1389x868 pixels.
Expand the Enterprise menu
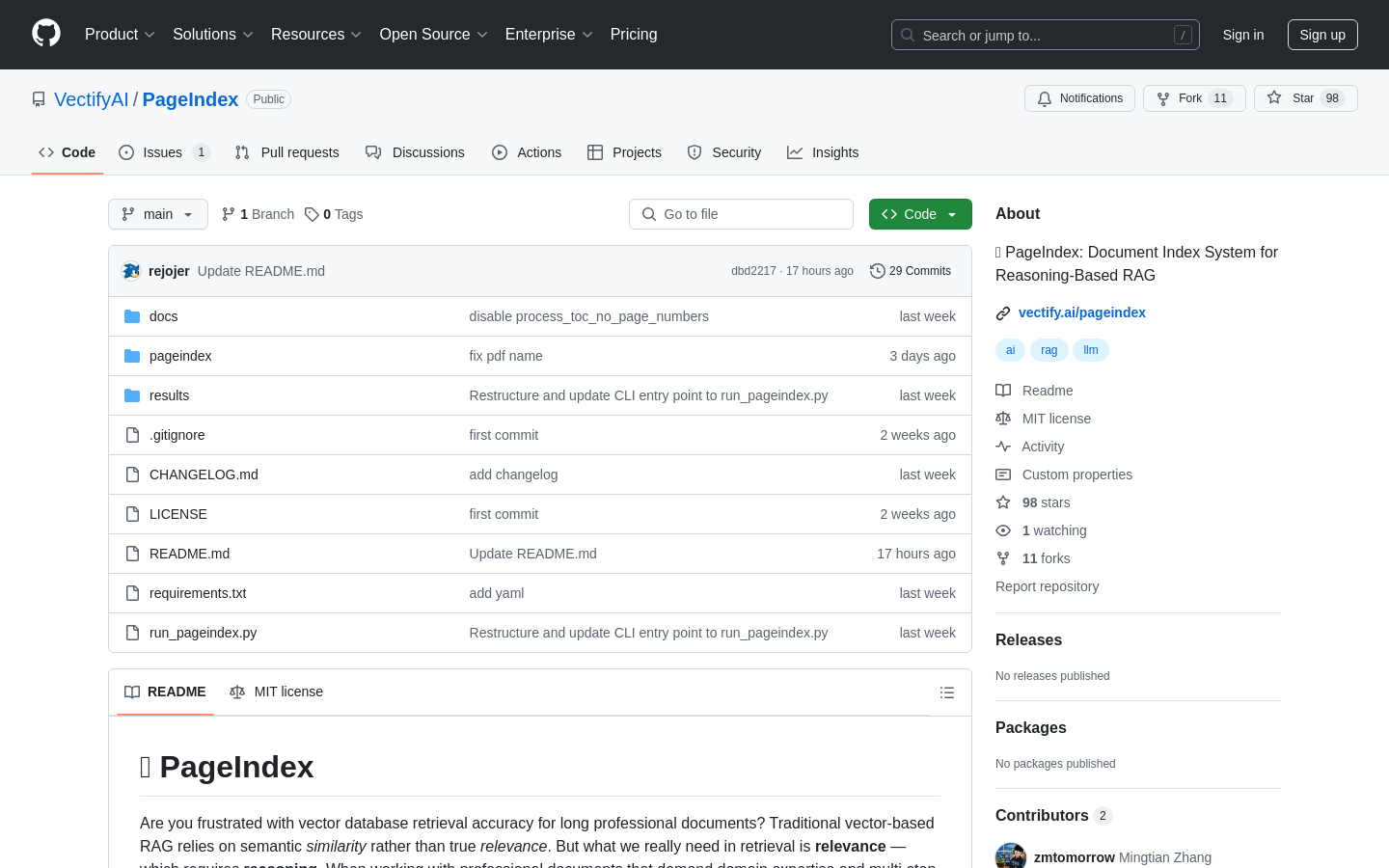[549, 35]
